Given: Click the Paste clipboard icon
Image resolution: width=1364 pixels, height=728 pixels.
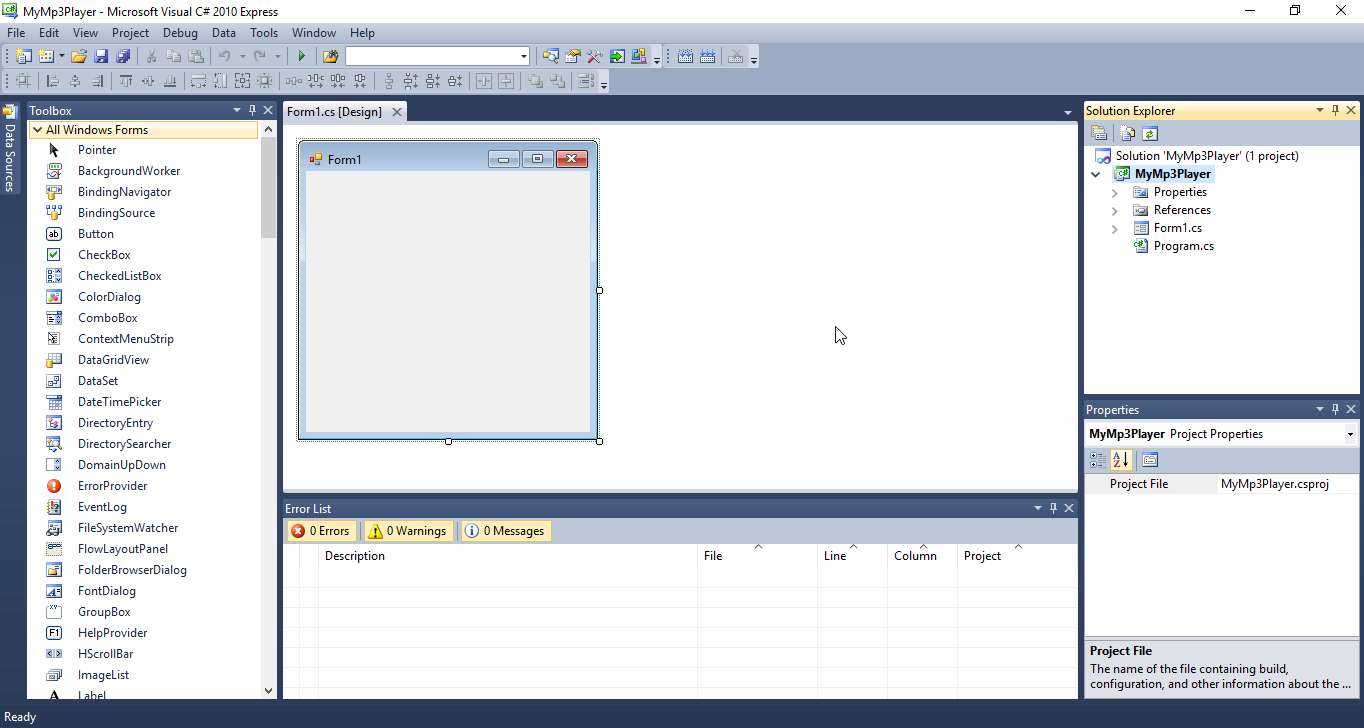Looking at the screenshot, I should point(195,56).
